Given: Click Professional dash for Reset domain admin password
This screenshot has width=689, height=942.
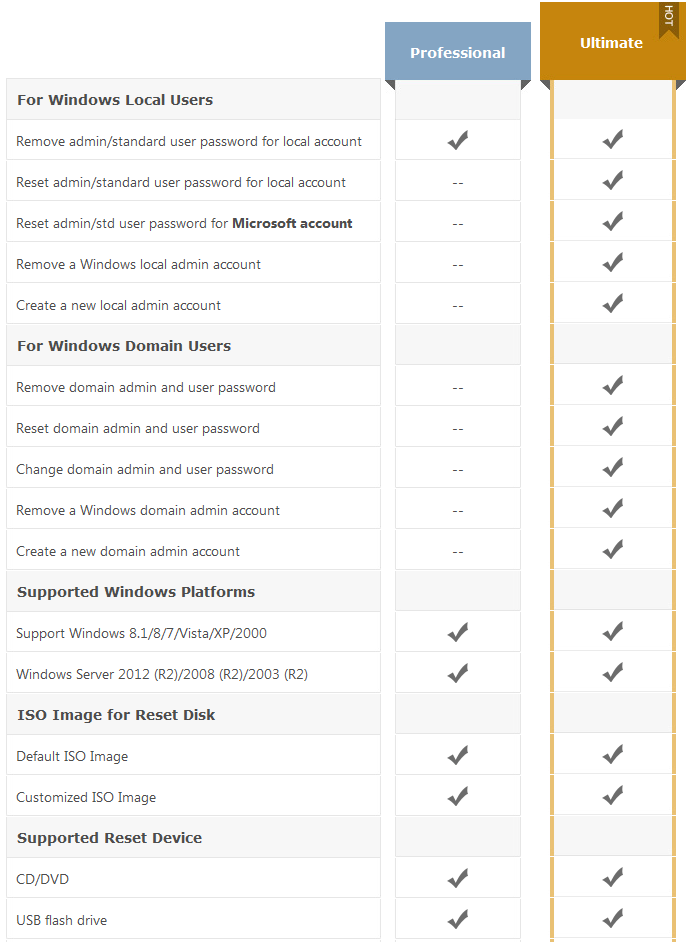Looking at the screenshot, I should pos(458,428).
